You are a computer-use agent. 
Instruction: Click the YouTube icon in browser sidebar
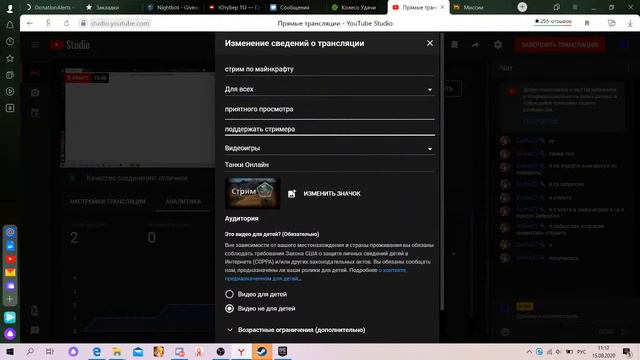[10, 259]
